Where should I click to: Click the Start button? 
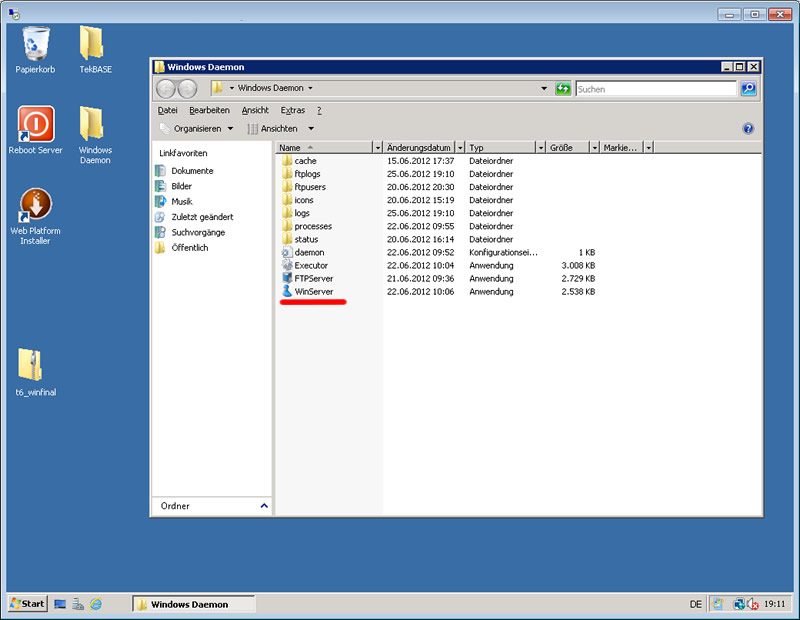click(x=28, y=604)
